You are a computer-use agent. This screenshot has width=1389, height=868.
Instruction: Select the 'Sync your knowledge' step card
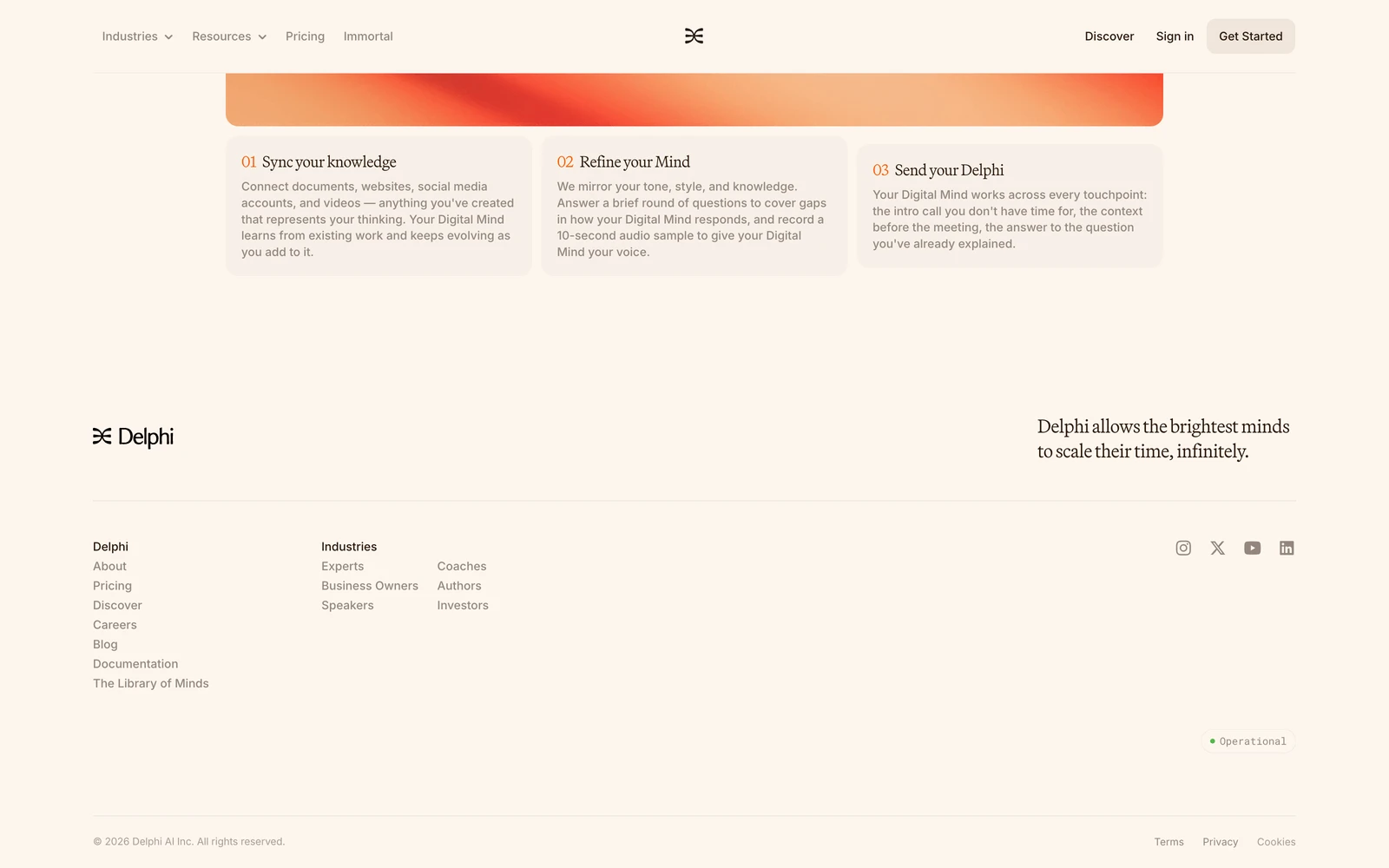tap(379, 206)
